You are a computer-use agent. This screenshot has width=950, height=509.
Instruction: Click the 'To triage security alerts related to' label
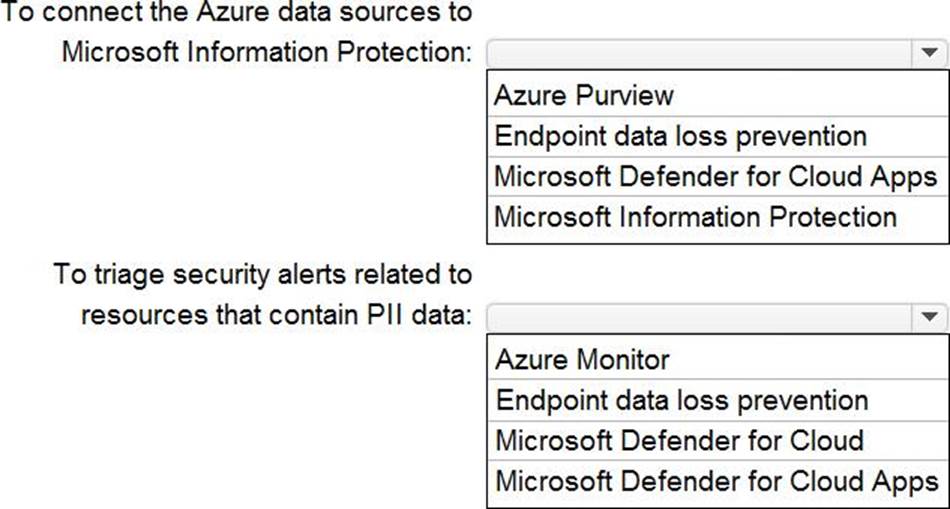pos(262,274)
